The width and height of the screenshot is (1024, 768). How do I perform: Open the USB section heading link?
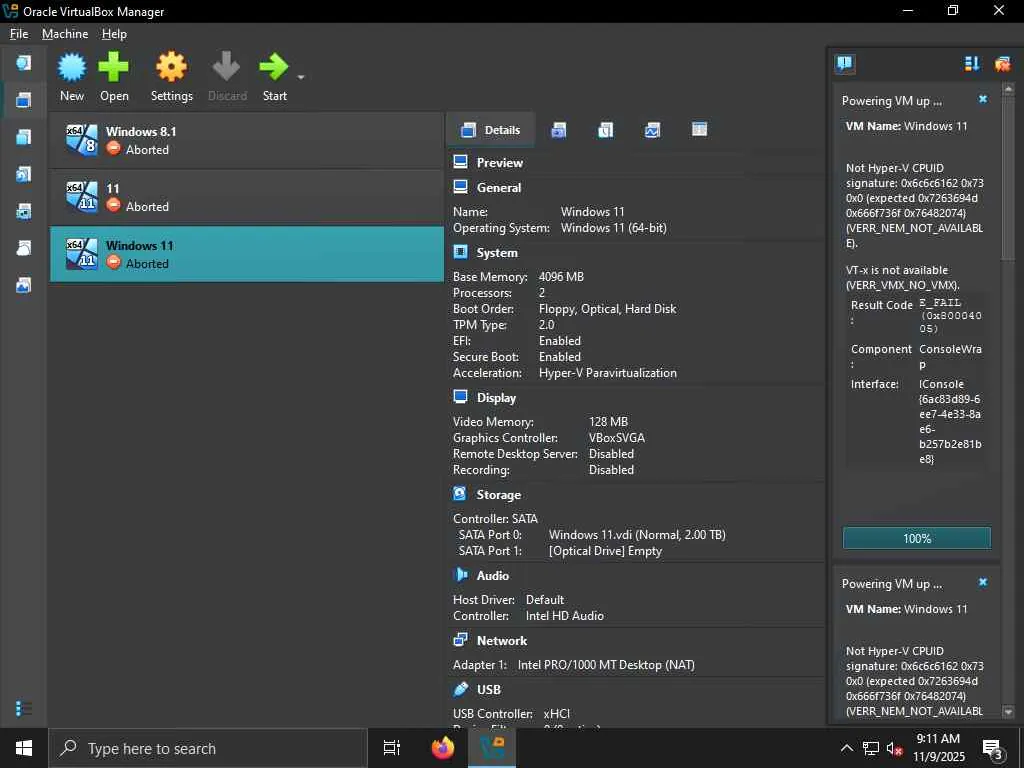pyautogui.click(x=488, y=690)
